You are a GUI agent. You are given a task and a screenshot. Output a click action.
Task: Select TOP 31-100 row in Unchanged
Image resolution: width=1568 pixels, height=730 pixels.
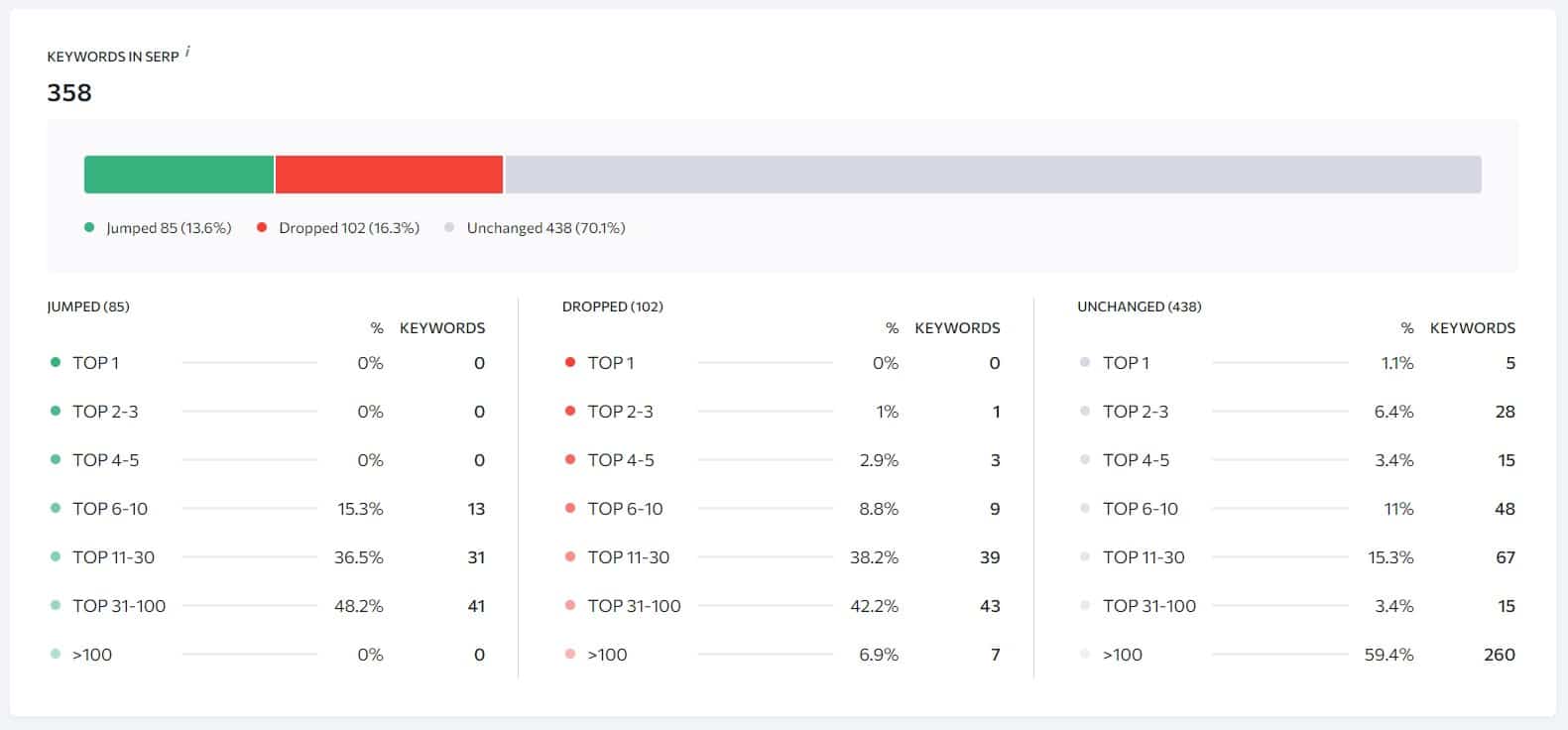[1296, 606]
